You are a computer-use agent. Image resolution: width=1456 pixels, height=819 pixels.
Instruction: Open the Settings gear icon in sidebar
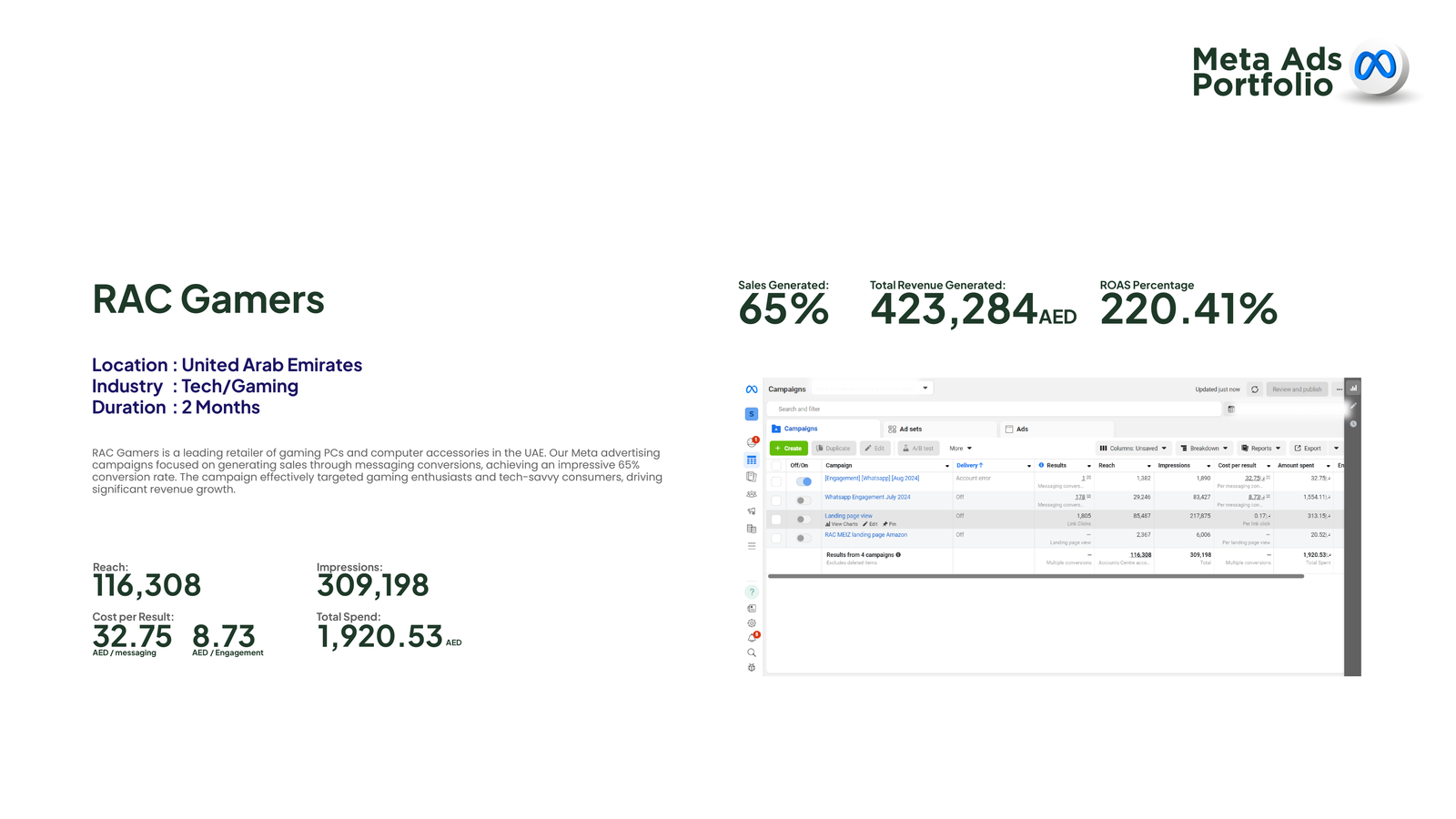coord(752,623)
